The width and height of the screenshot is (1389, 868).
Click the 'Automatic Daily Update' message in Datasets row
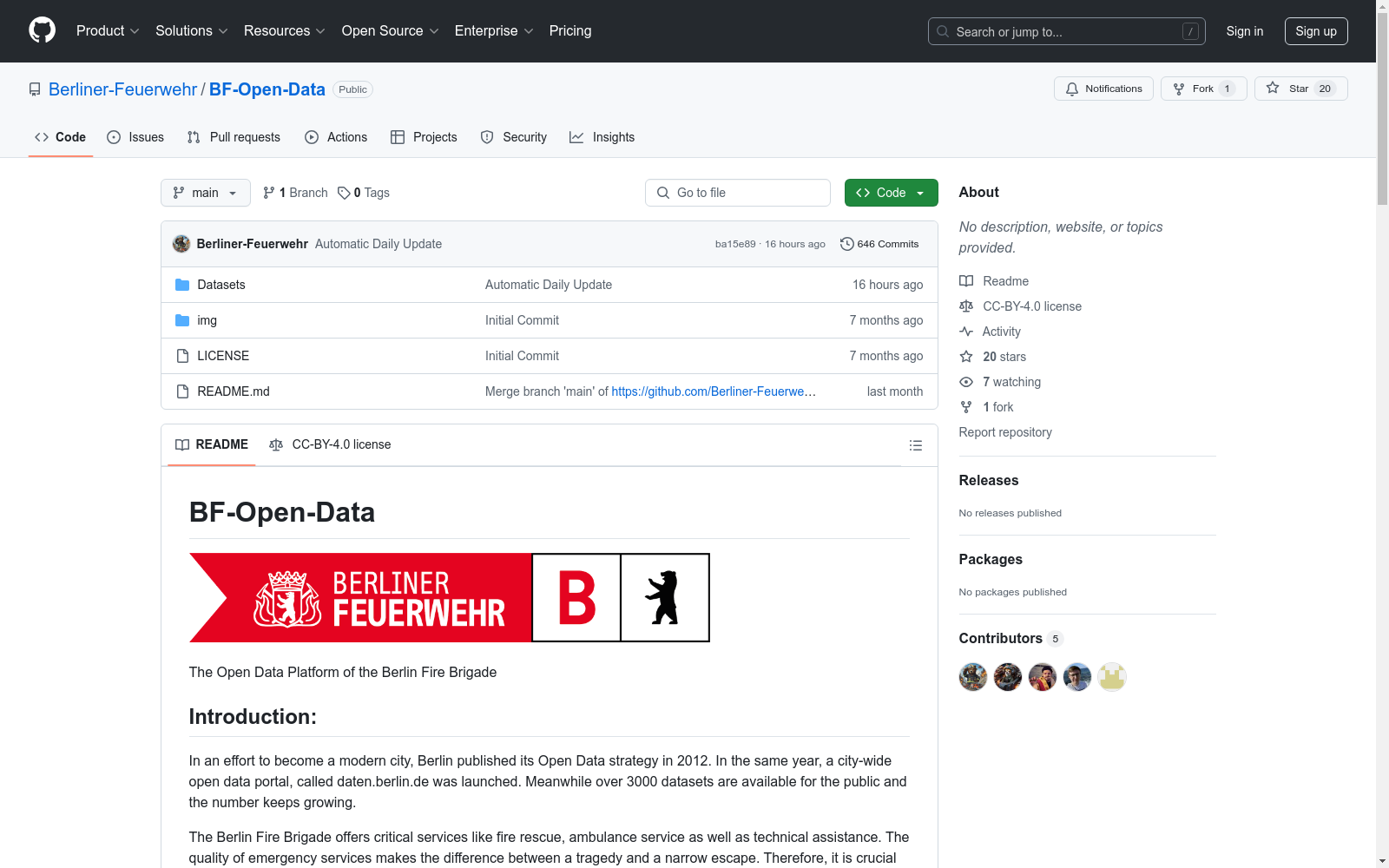549,285
